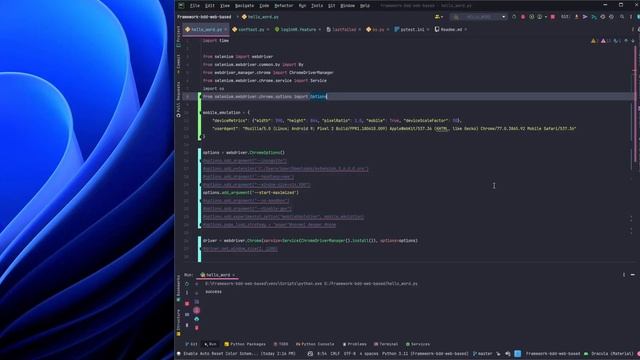Click hello_word.py breadcrumb in navigation bar
The image size is (640, 360).
point(260,17)
